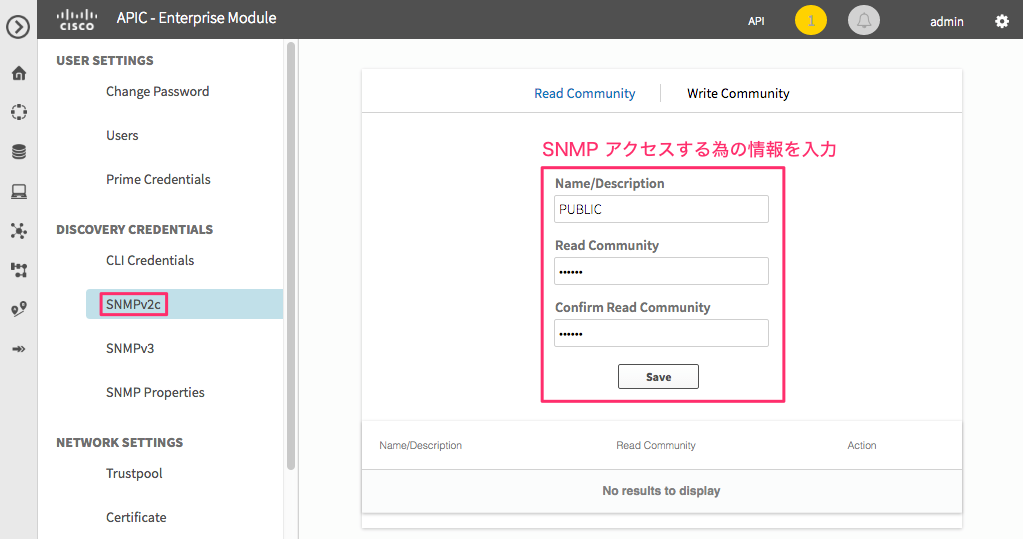Open SNMPv3 credentials page
Viewport: 1023px width, 539px height.
[x=130, y=348]
